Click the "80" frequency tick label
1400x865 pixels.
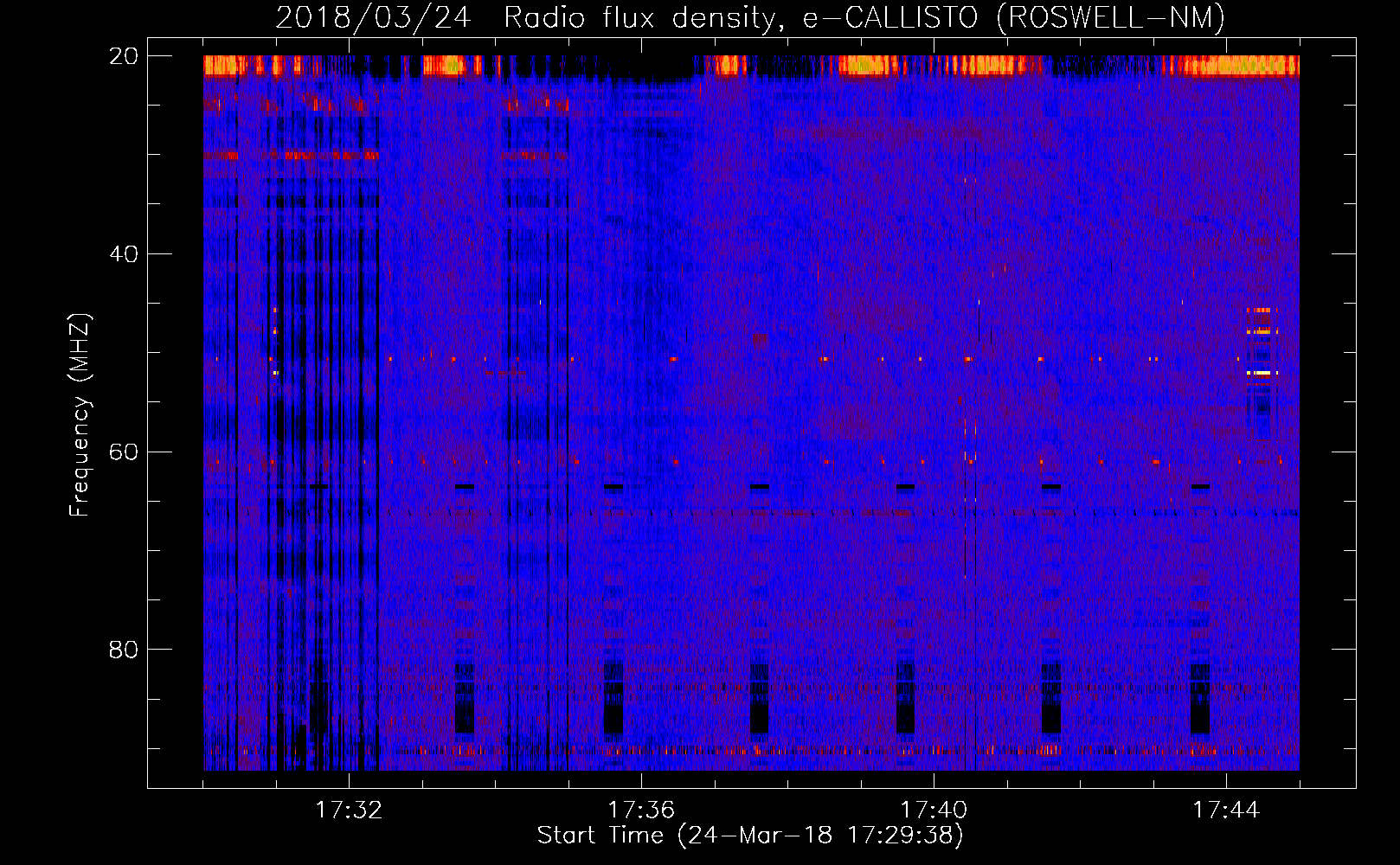coord(124,650)
